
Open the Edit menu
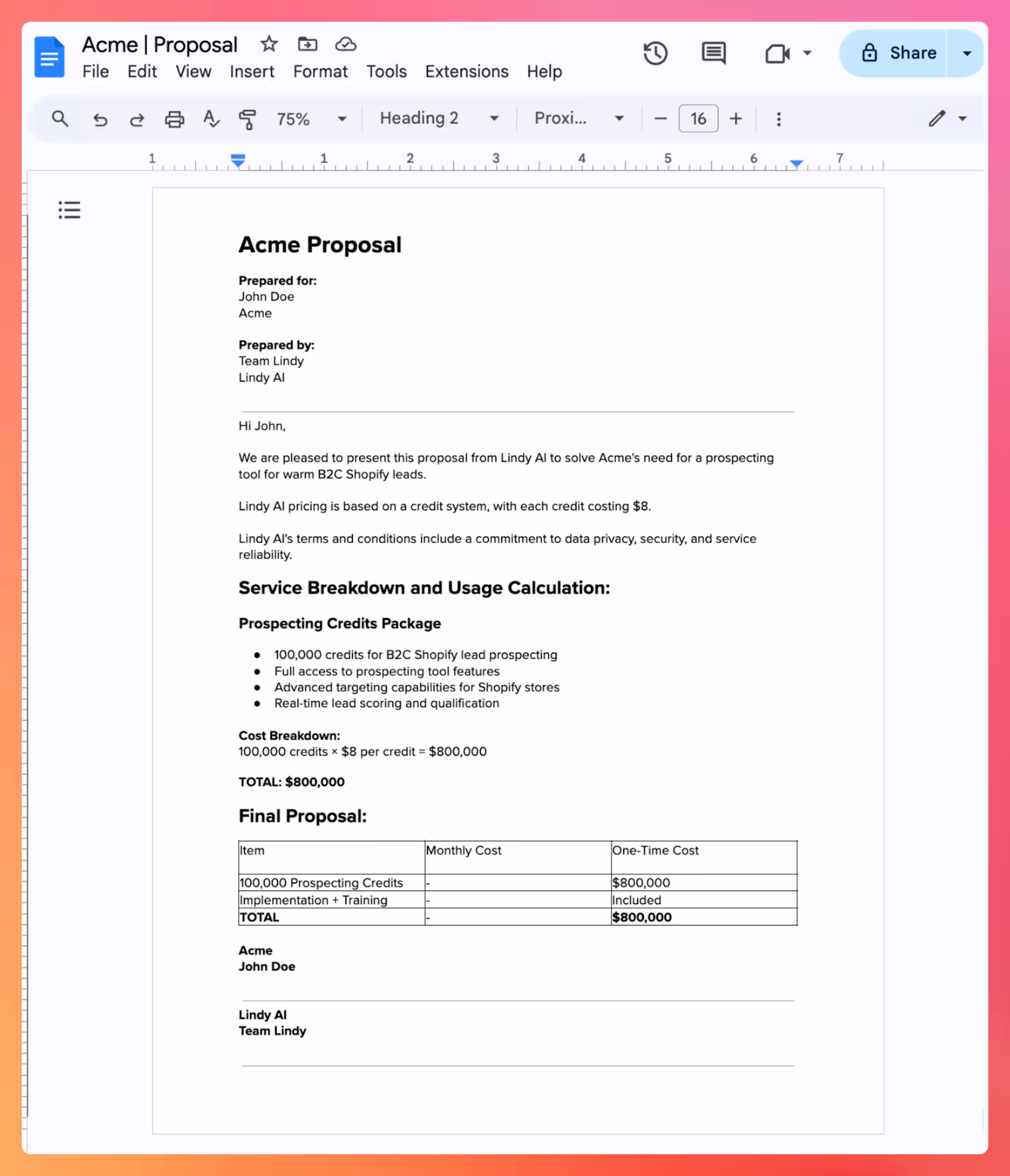142,71
